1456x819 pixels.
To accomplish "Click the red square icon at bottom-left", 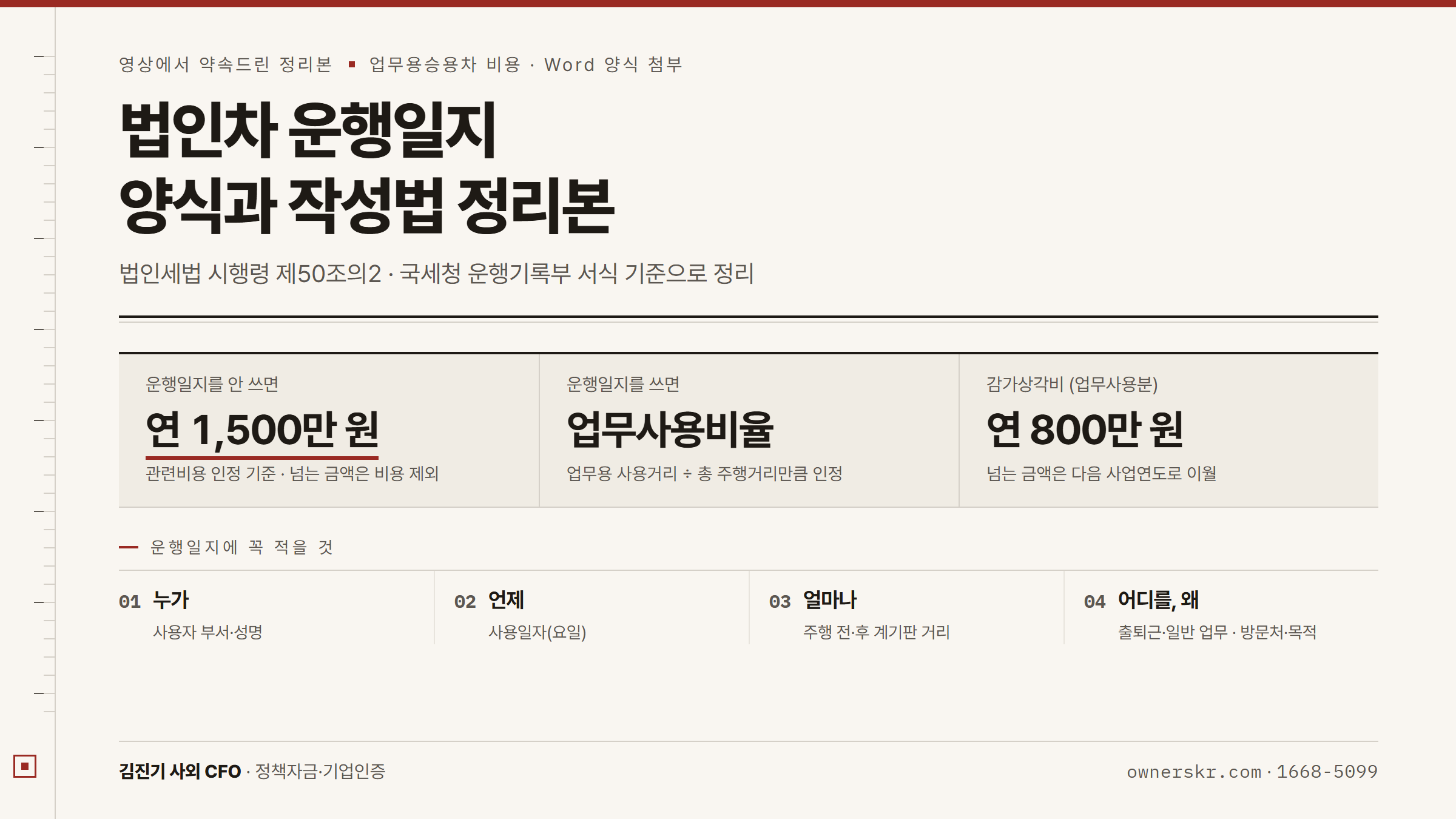I will point(25,766).
